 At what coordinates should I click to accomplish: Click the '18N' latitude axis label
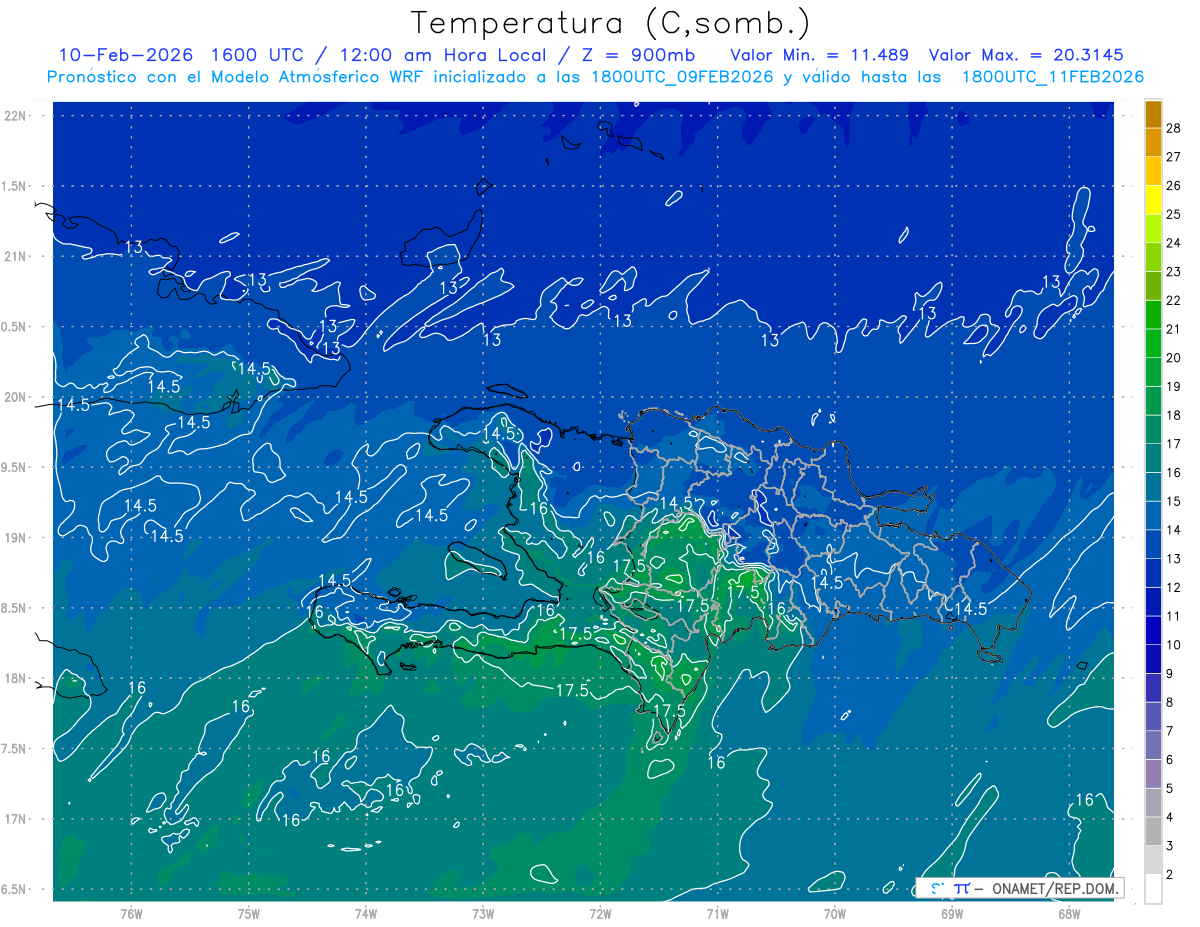[16, 678]
